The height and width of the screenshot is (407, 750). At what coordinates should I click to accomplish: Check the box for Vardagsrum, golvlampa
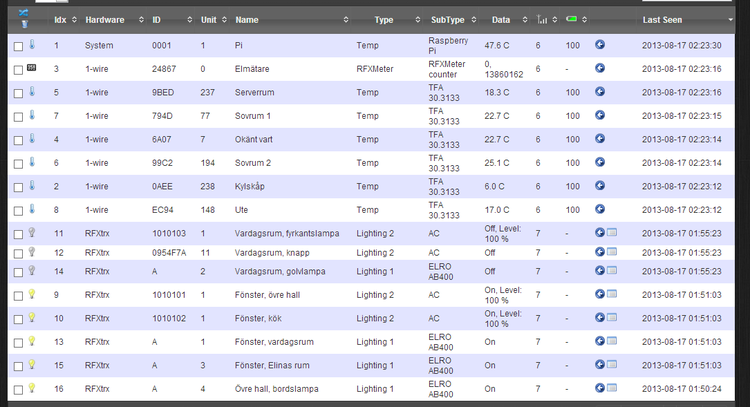tap(18, 271)
